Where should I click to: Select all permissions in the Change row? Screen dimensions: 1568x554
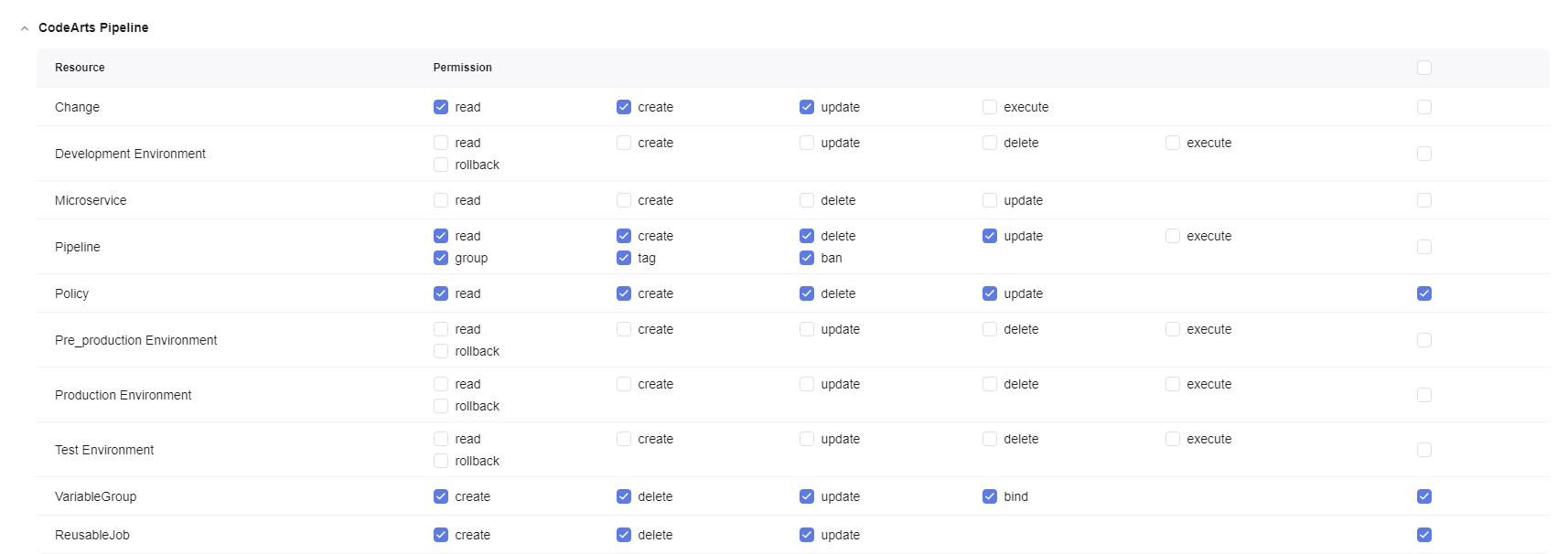click(1424, 107)
